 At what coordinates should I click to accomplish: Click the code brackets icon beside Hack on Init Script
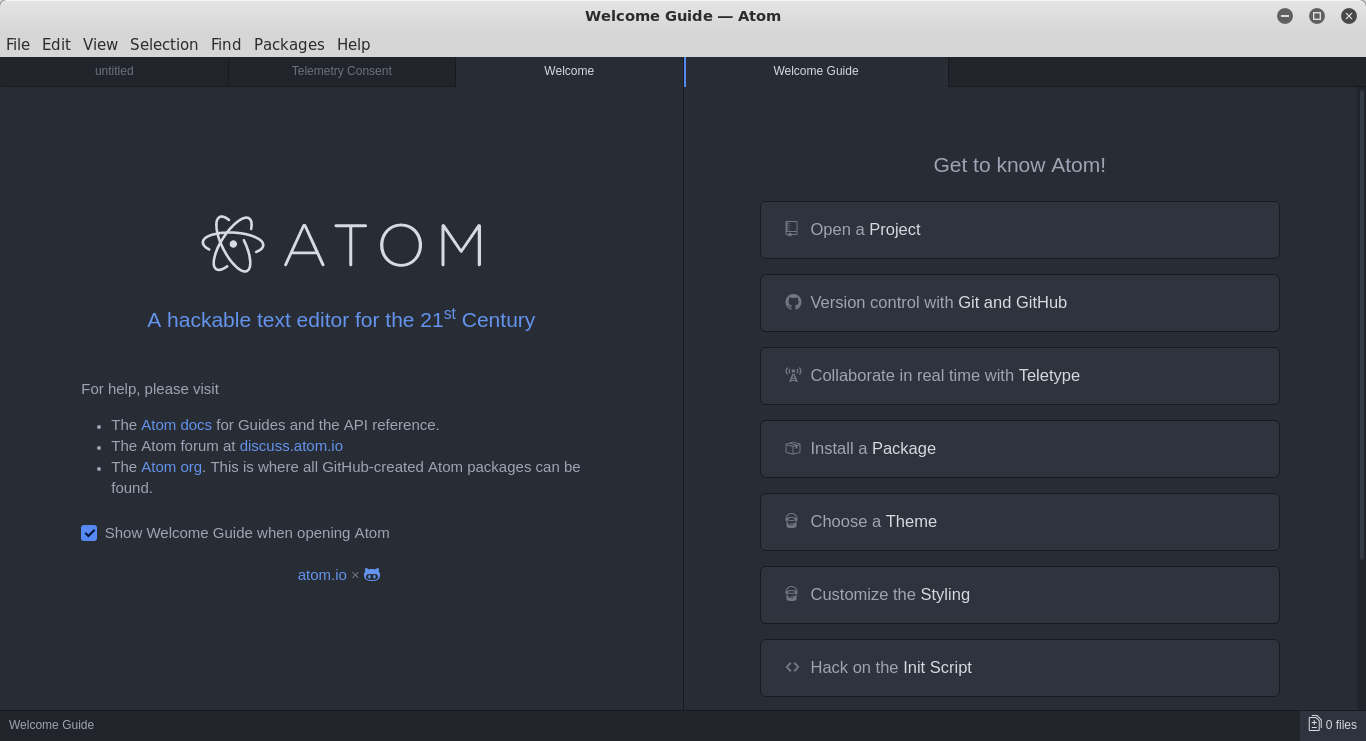[792, 667]
